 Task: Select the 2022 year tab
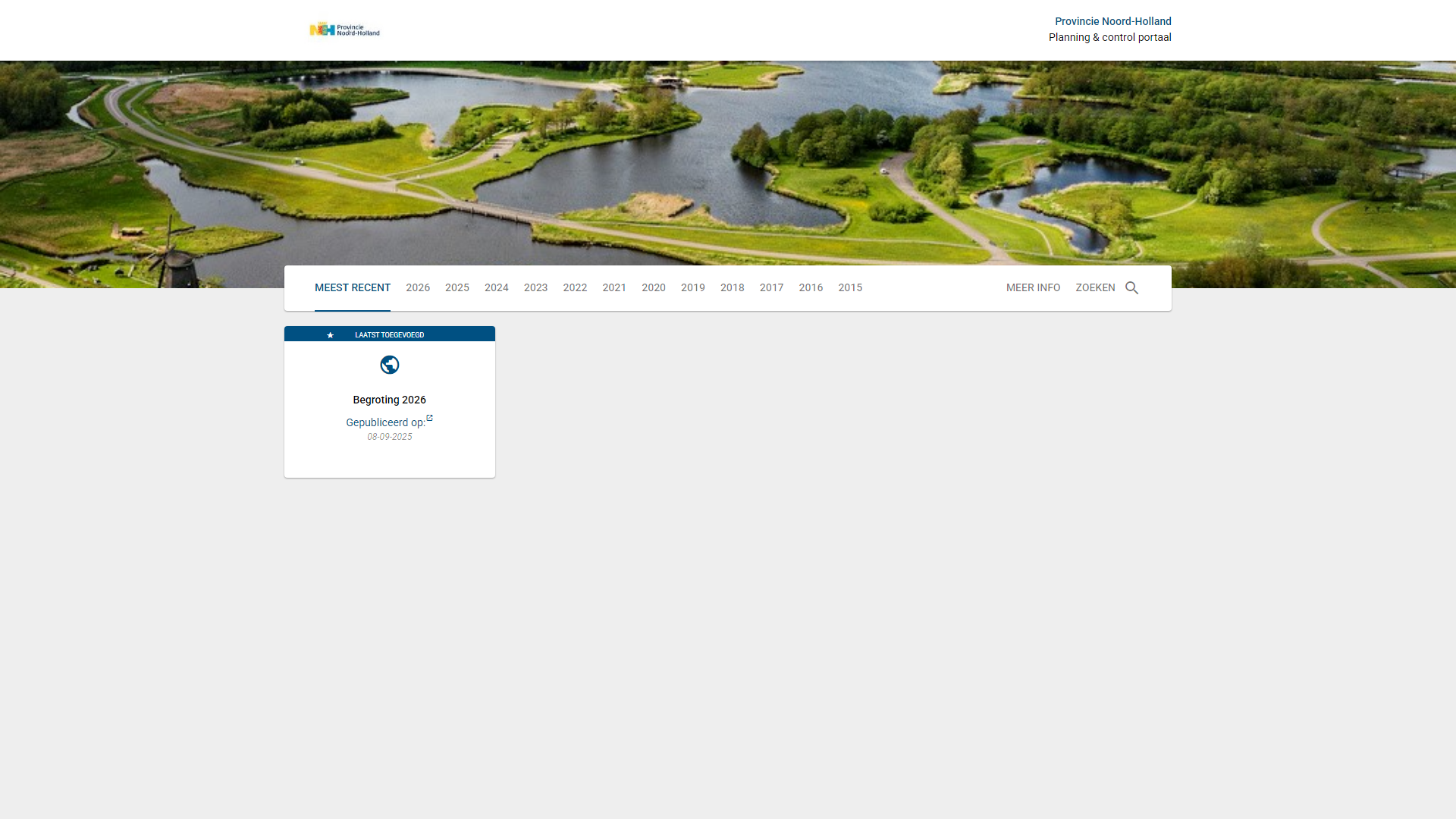(575, 288)
